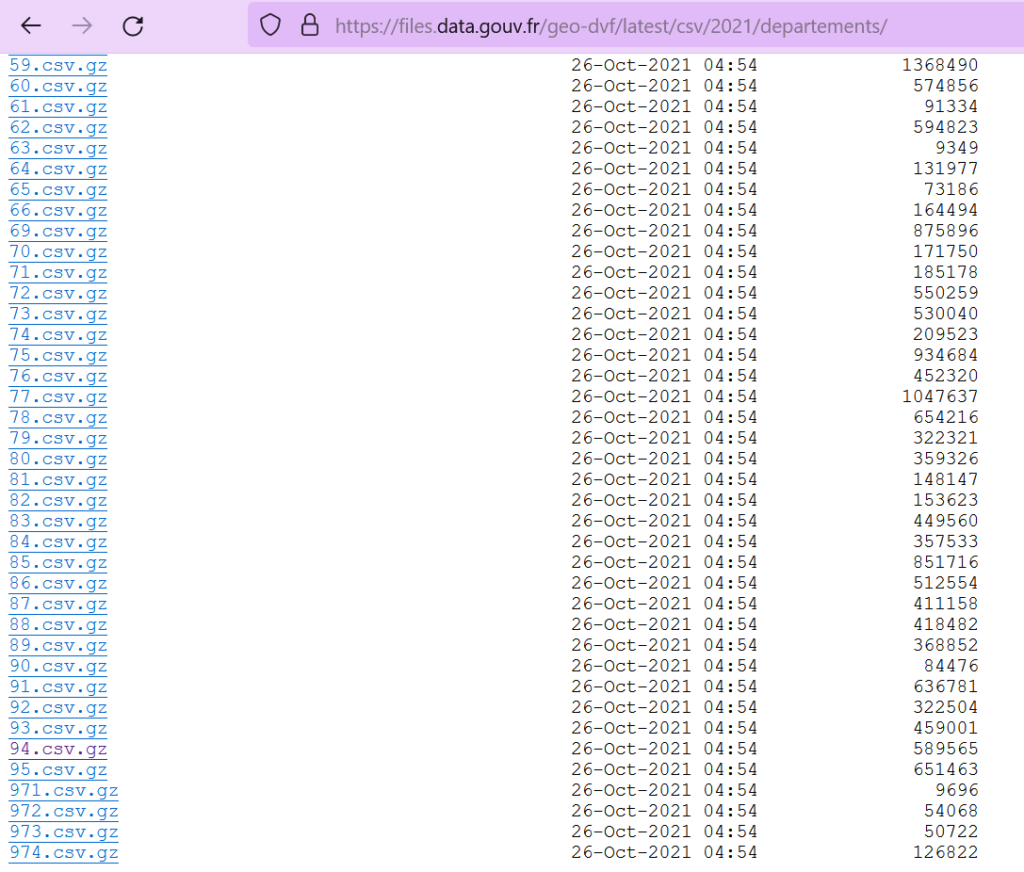Open the 973.csv.gz link
Screen dimensions: 1024x872
pos(64,832)
